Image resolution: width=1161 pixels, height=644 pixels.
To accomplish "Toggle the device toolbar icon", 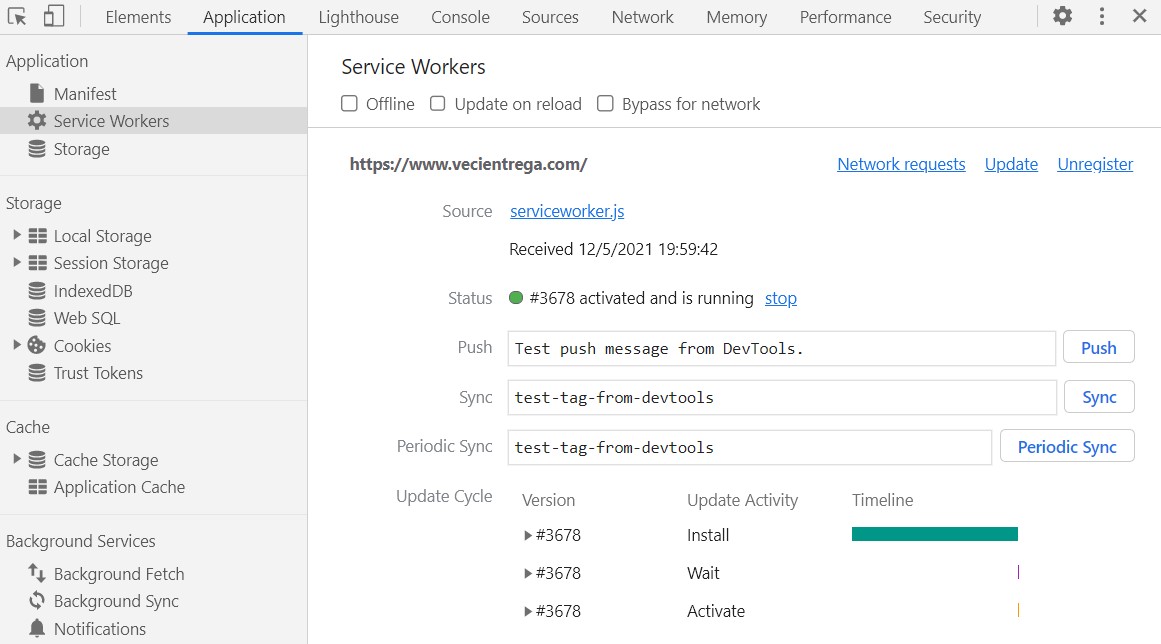I will [x=54, y=16].
